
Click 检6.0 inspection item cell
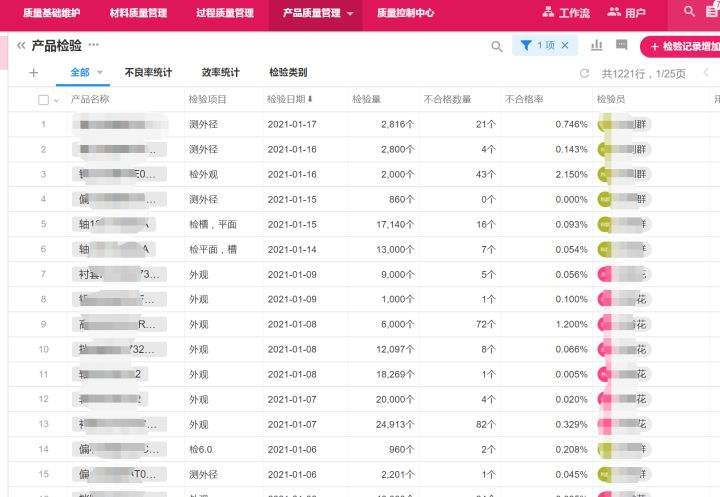201,449
